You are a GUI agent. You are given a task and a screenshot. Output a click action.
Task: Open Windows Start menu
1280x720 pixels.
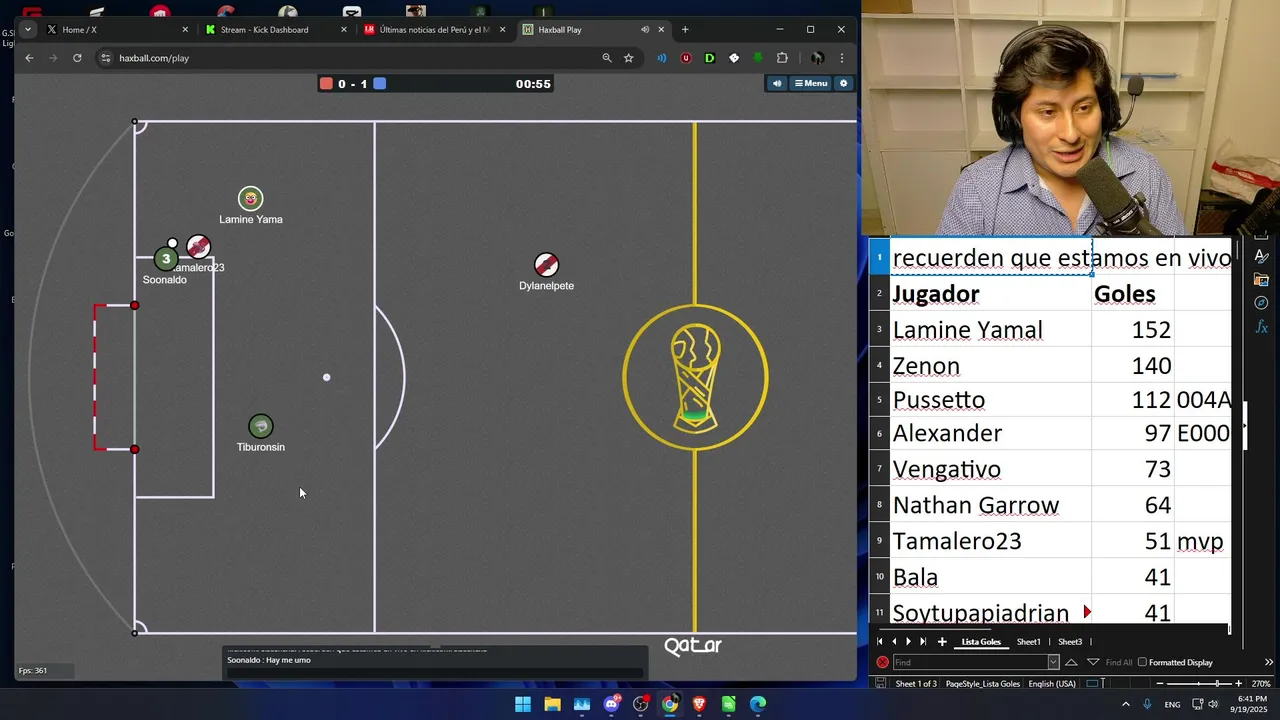[523, 704]
